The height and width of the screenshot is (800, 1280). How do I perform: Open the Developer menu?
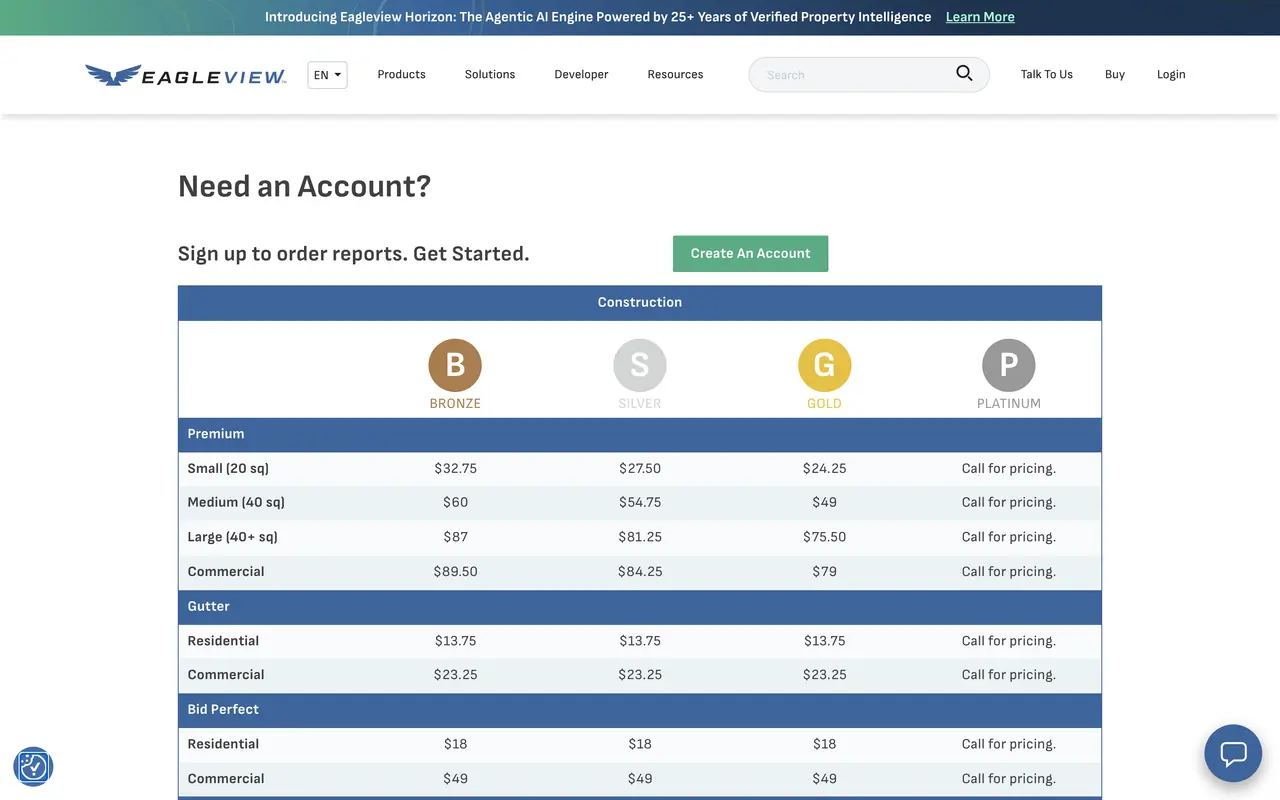tap(581, 74)
